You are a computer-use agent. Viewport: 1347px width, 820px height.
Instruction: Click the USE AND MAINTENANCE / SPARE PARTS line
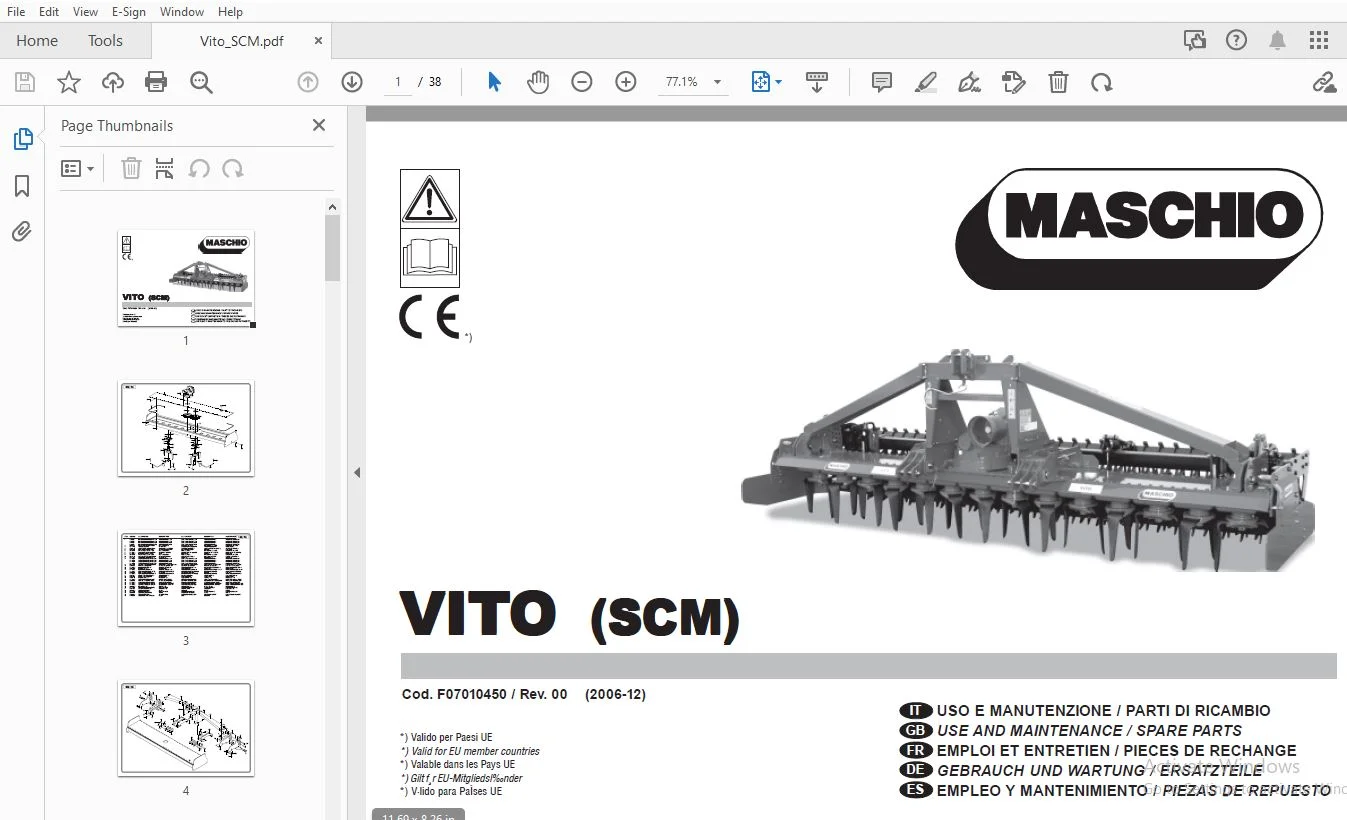(1089, 731)
